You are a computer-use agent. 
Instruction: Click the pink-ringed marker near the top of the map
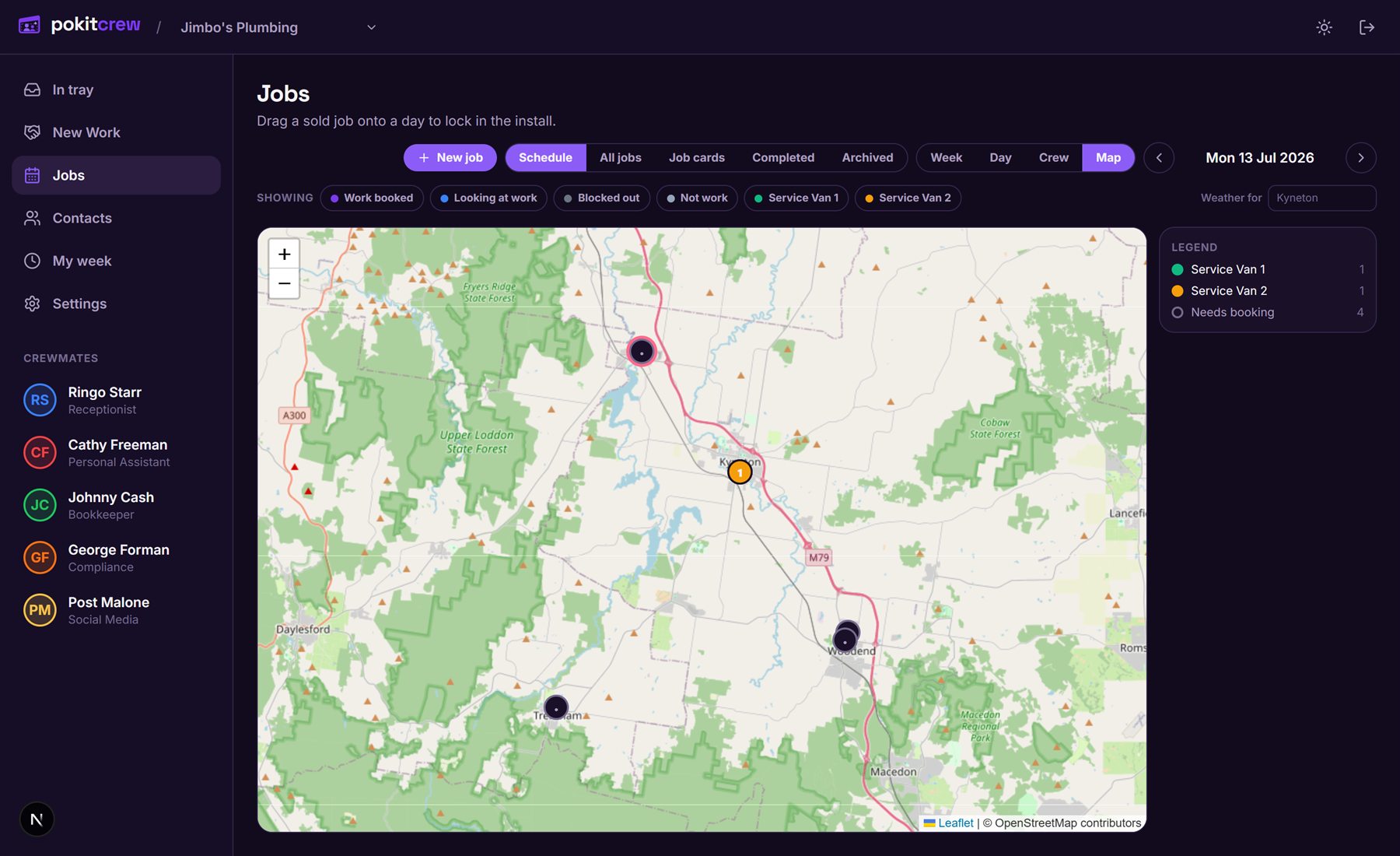[642, 352]
